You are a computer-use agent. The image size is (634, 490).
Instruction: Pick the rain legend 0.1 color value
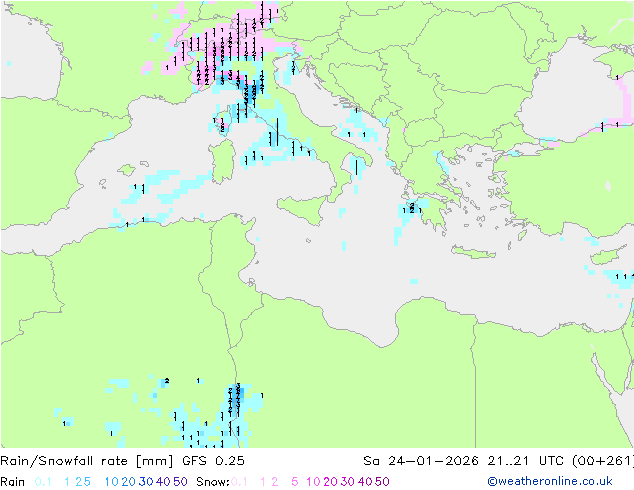pyautogui.click(x=43, y=482)
